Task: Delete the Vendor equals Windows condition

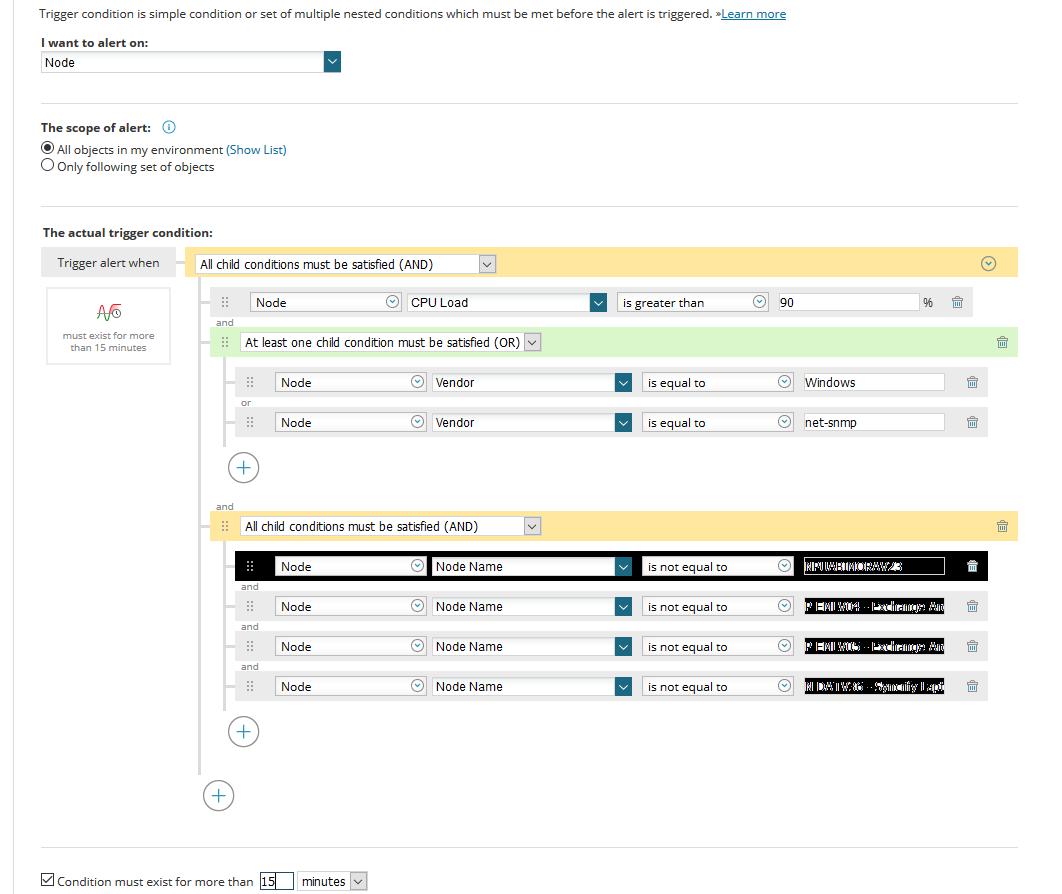Action: [972, 382]
